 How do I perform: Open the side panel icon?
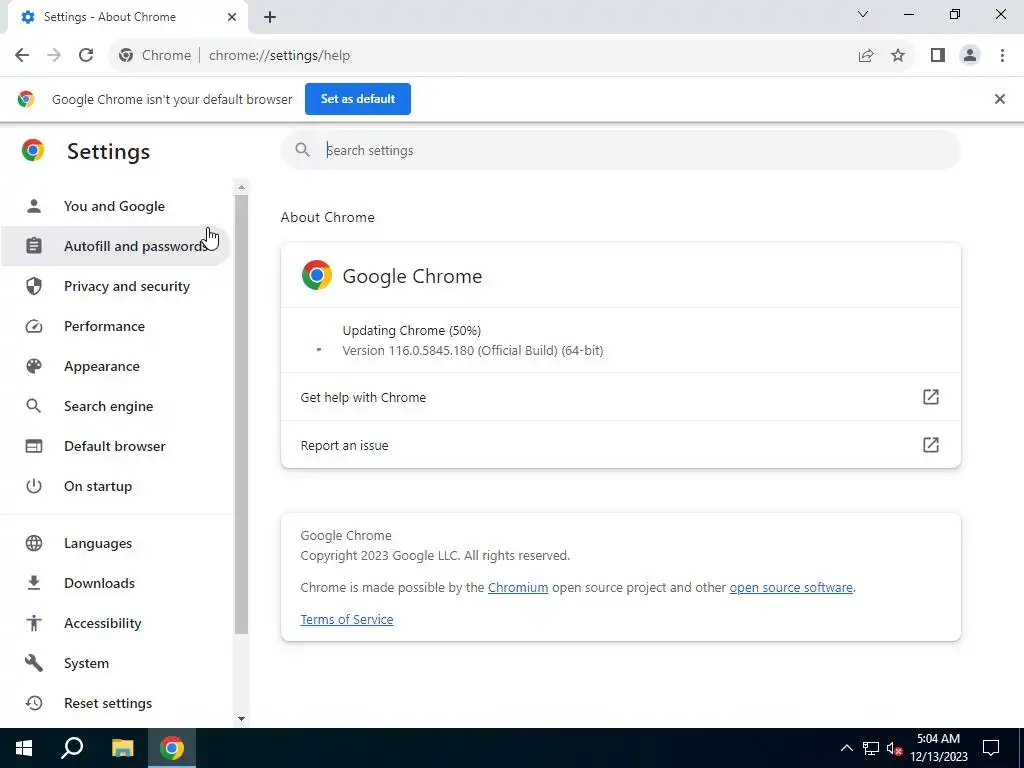(938, 56)
